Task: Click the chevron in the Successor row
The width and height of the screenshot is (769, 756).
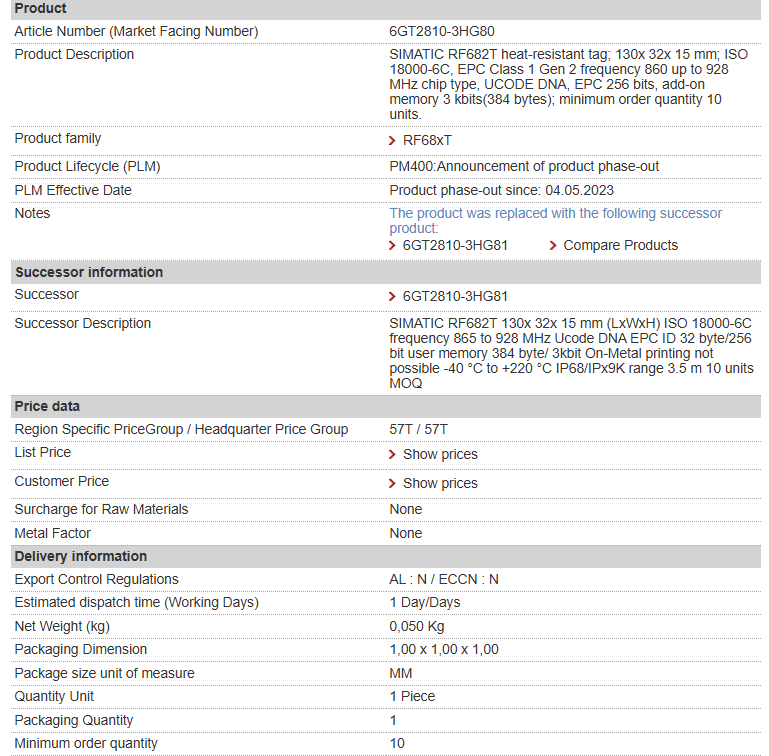Action: point(392,297)
